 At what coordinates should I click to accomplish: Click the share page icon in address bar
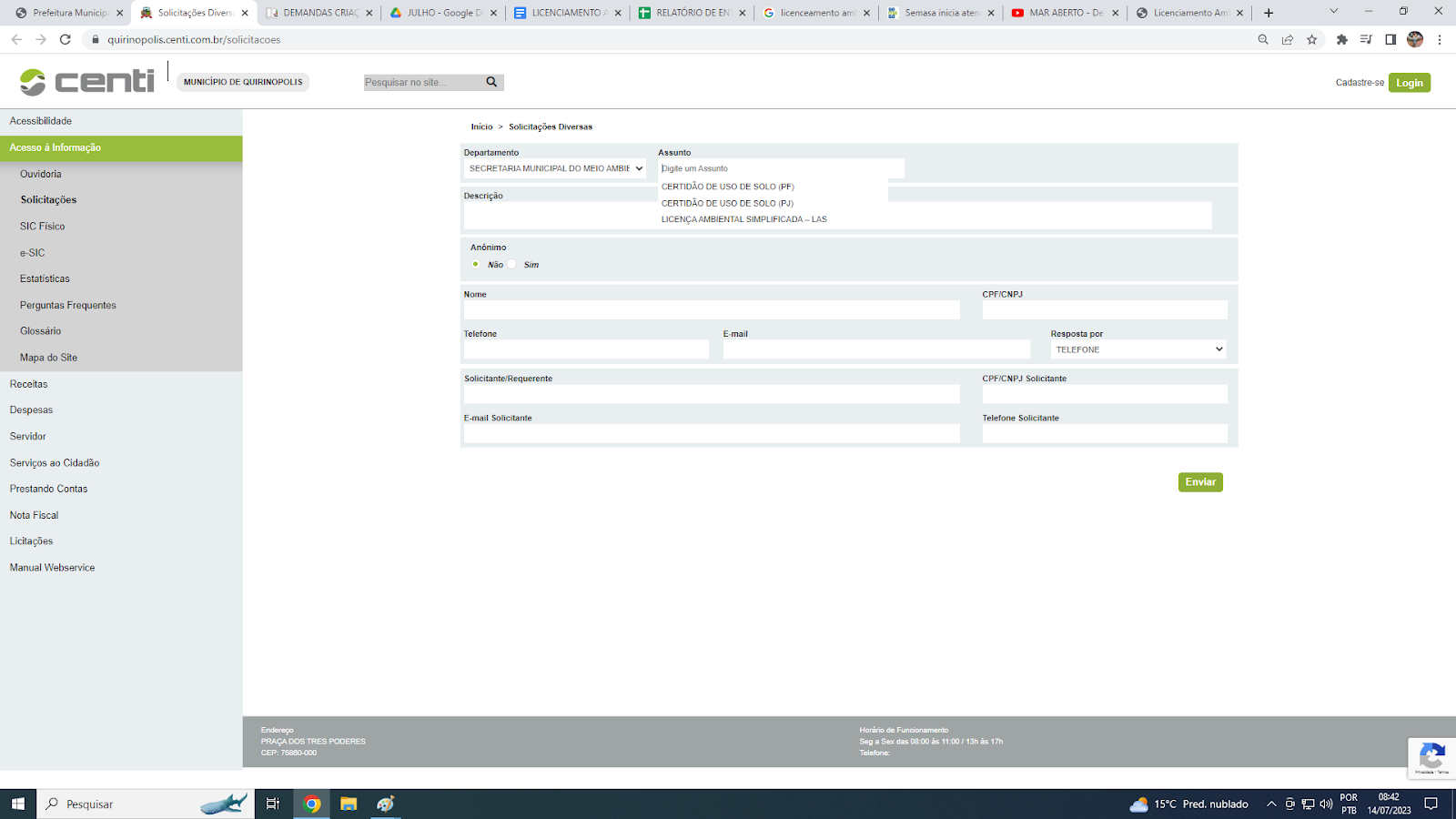(1288, 39)
